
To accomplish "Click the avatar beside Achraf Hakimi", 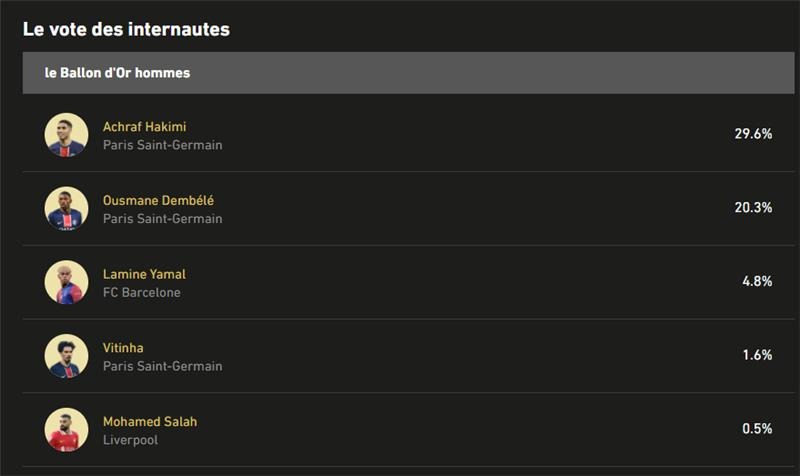I will tap(66, 135).
